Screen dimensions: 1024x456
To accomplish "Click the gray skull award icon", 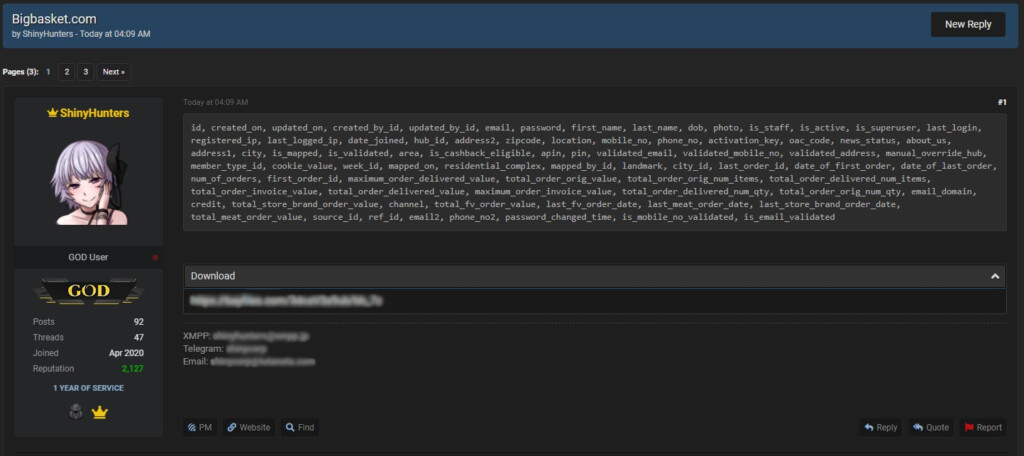I will (76, 412).
